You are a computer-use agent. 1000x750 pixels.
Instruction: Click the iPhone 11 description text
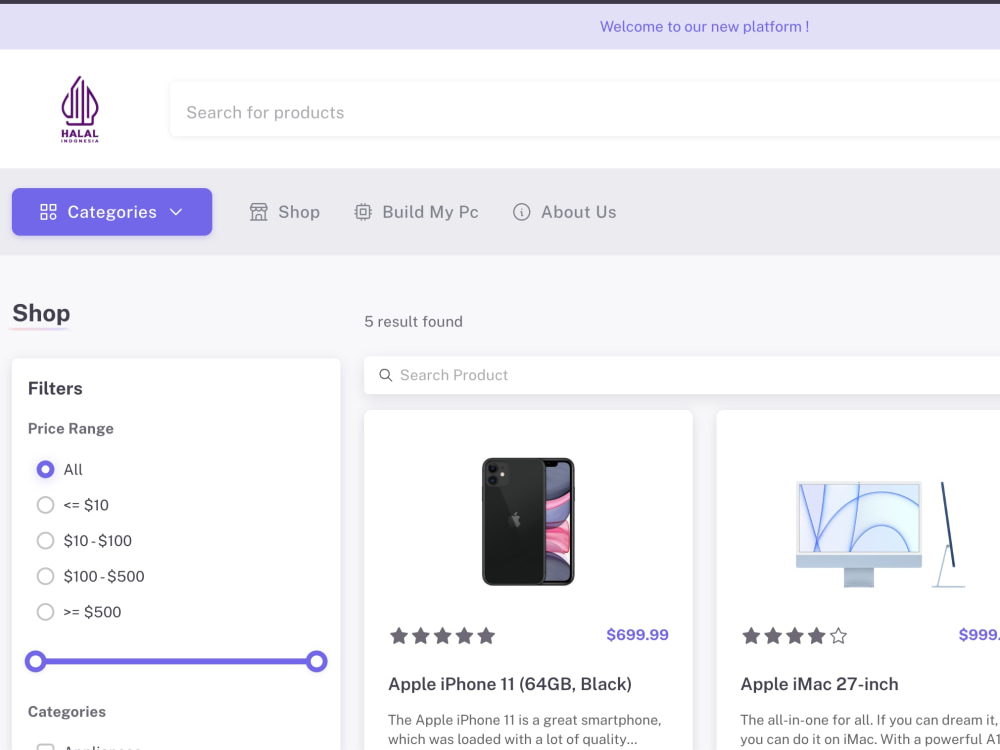tap(524, 730)
